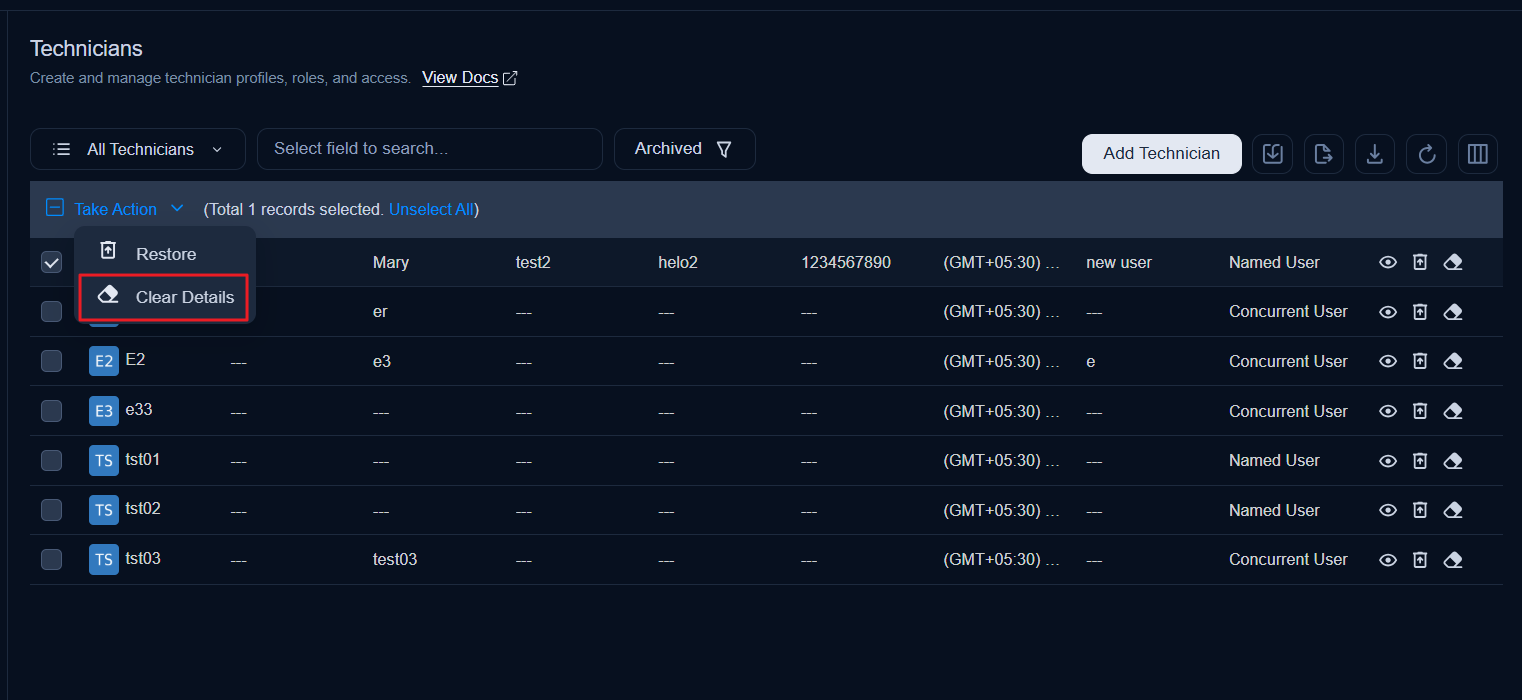Click the "new user" cell

1119,262
